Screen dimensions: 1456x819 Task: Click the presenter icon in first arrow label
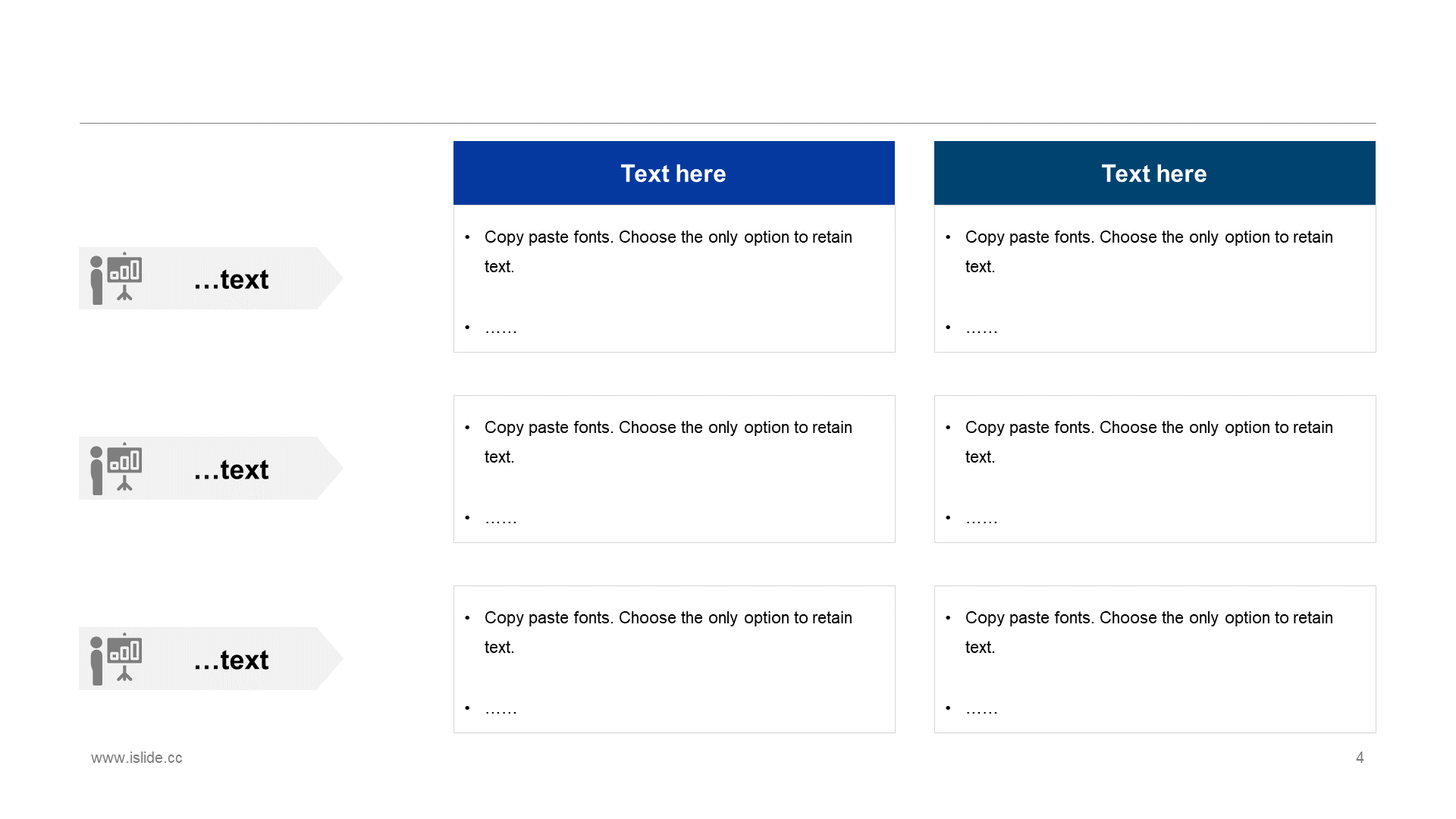point(116,278)
